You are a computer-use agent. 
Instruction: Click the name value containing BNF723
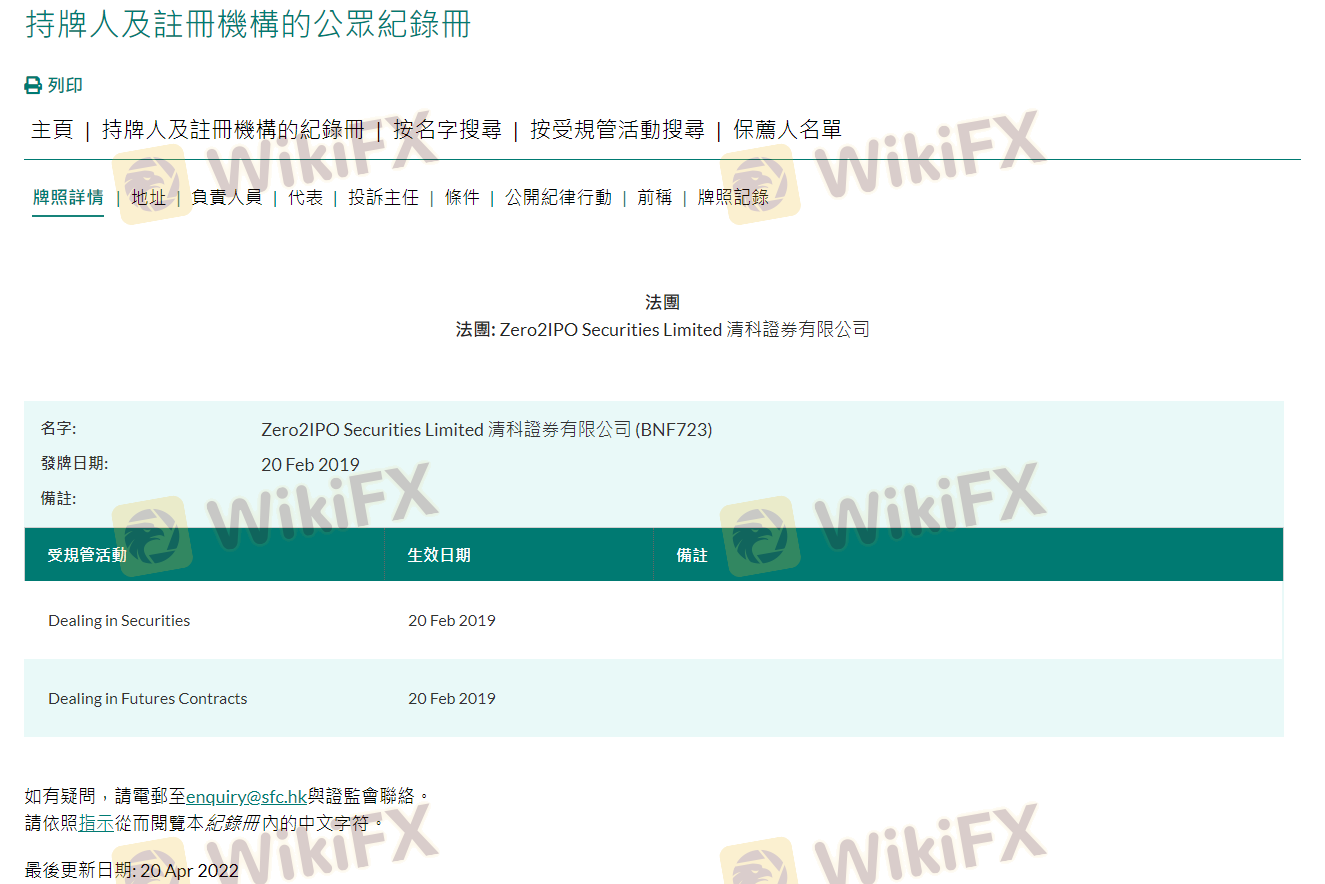coord(487,430)
